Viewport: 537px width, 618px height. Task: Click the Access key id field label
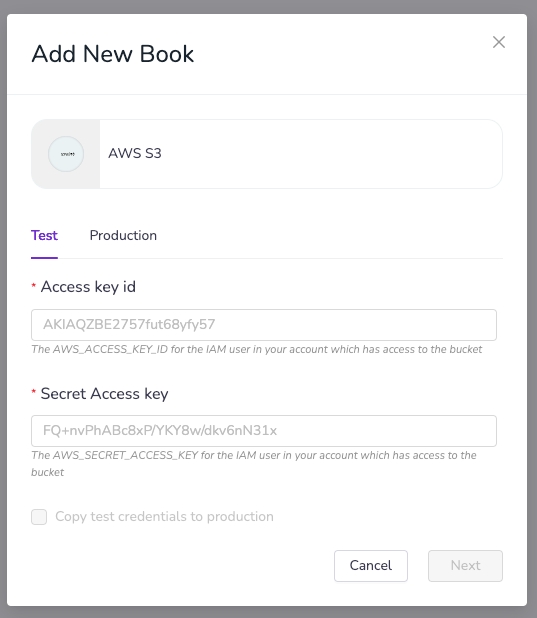[88, 287]
